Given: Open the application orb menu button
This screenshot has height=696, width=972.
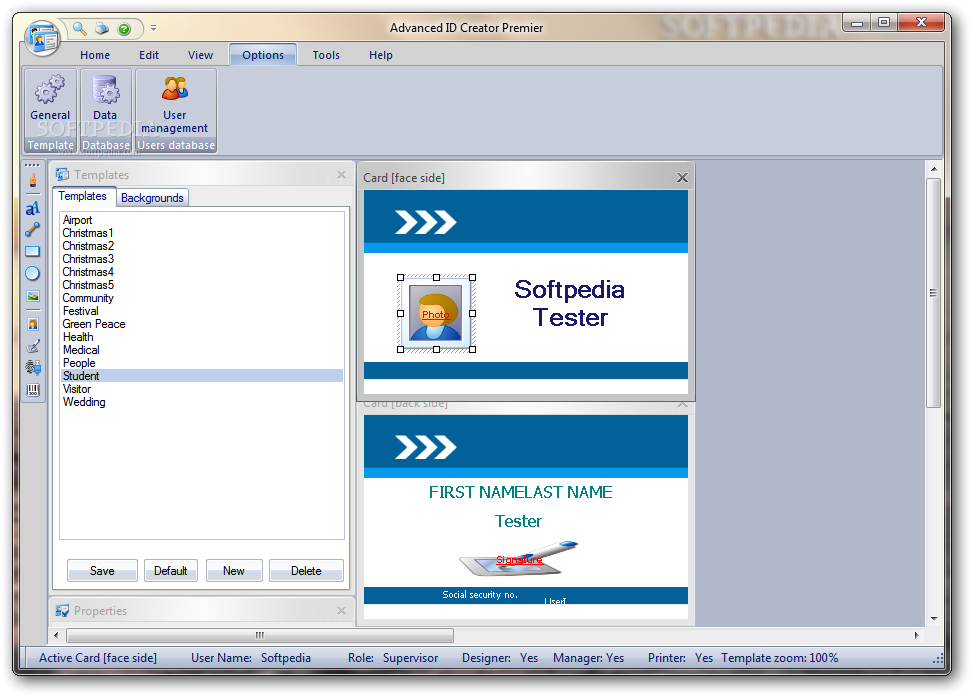Looking at the screenshot, I should pos(42,38).
